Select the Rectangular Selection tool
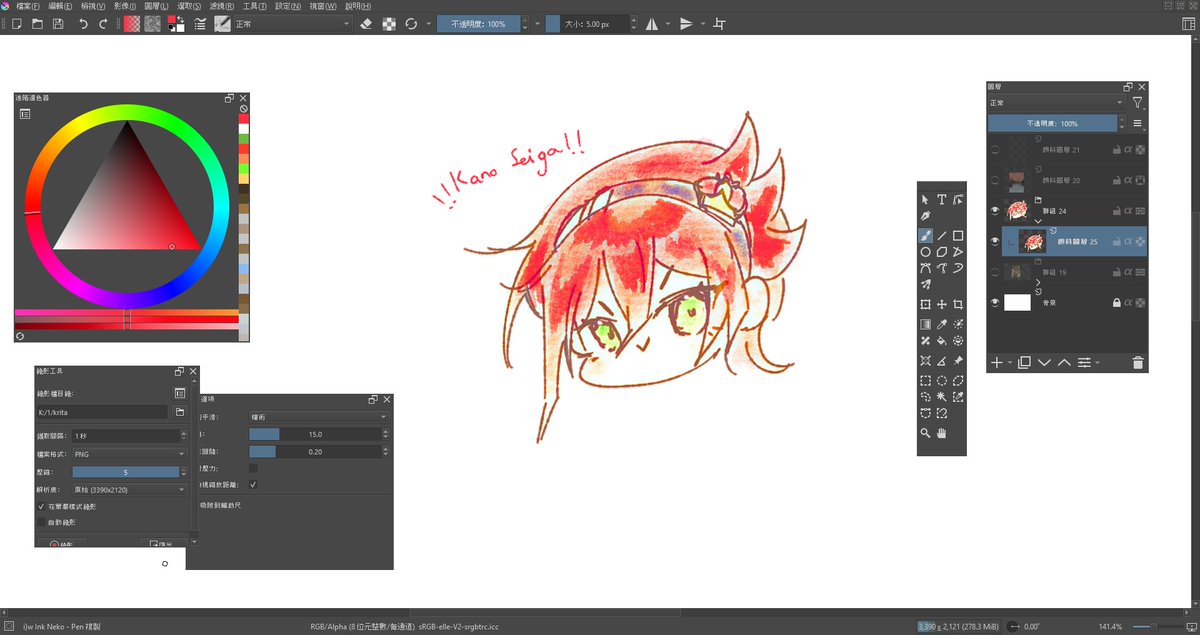 (925, 380)
